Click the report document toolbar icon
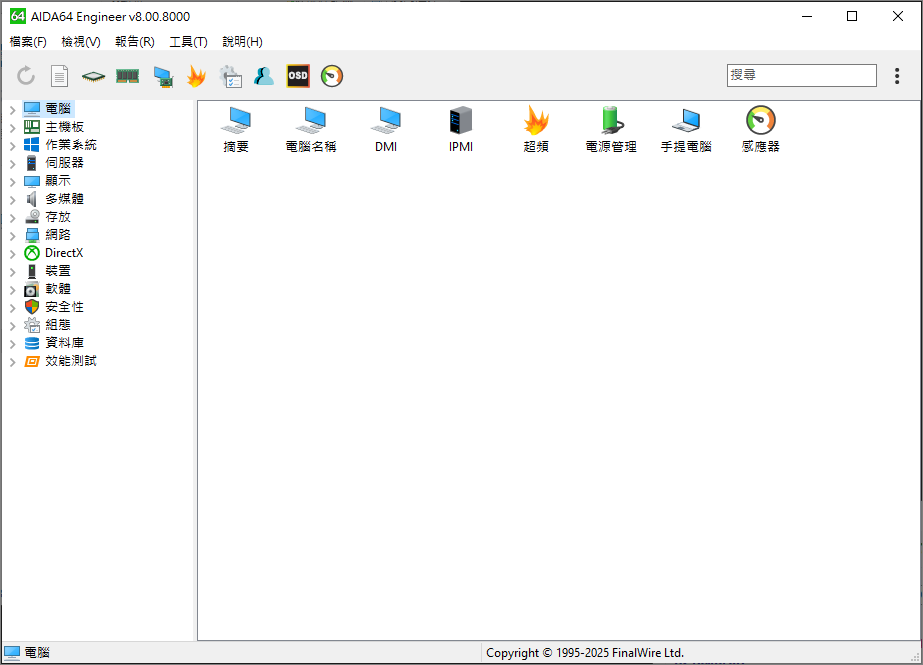The width and height of the screenshot is (923, 665). [60, 76]
